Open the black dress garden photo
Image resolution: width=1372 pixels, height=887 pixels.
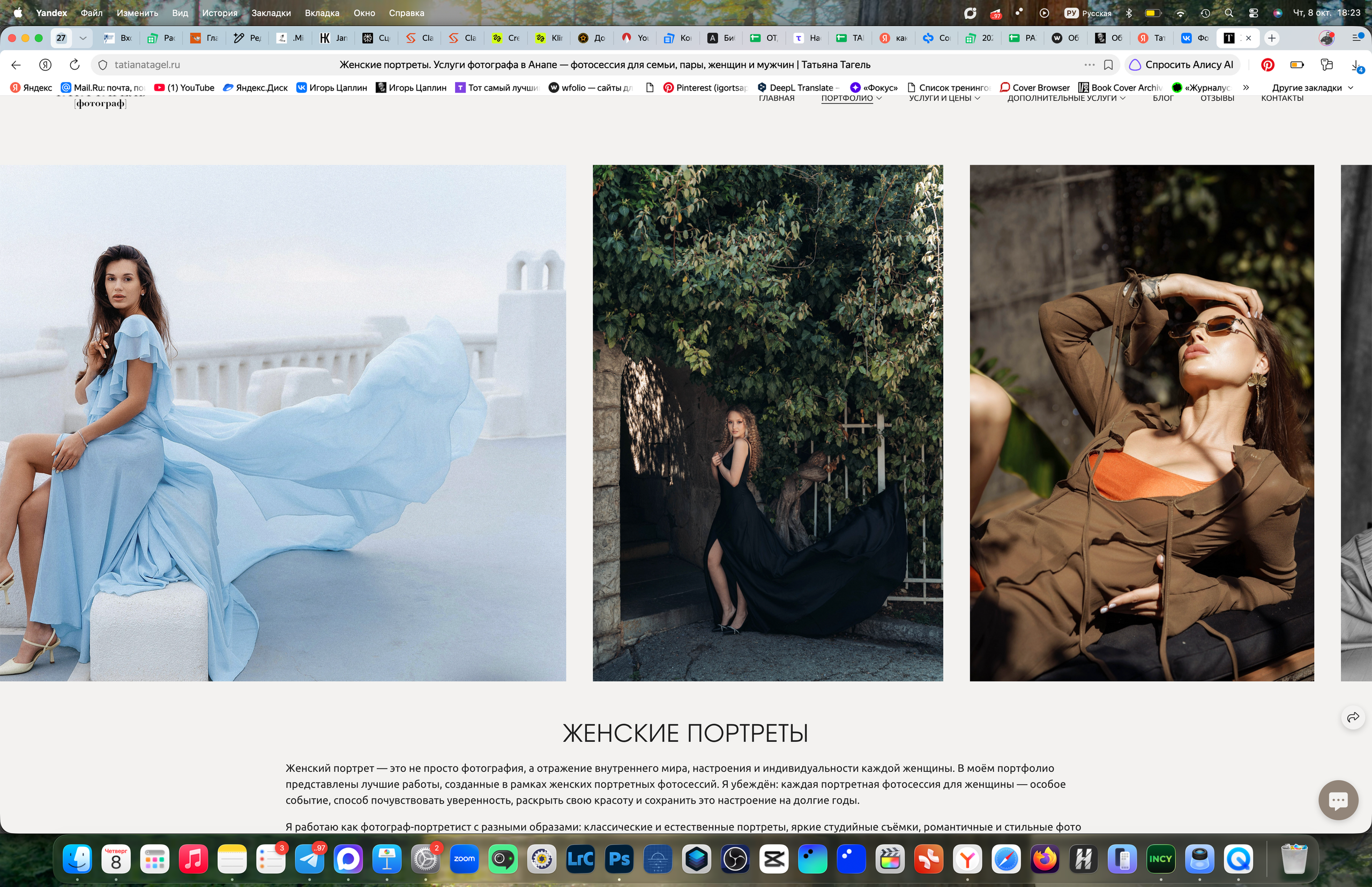[768, 423]
